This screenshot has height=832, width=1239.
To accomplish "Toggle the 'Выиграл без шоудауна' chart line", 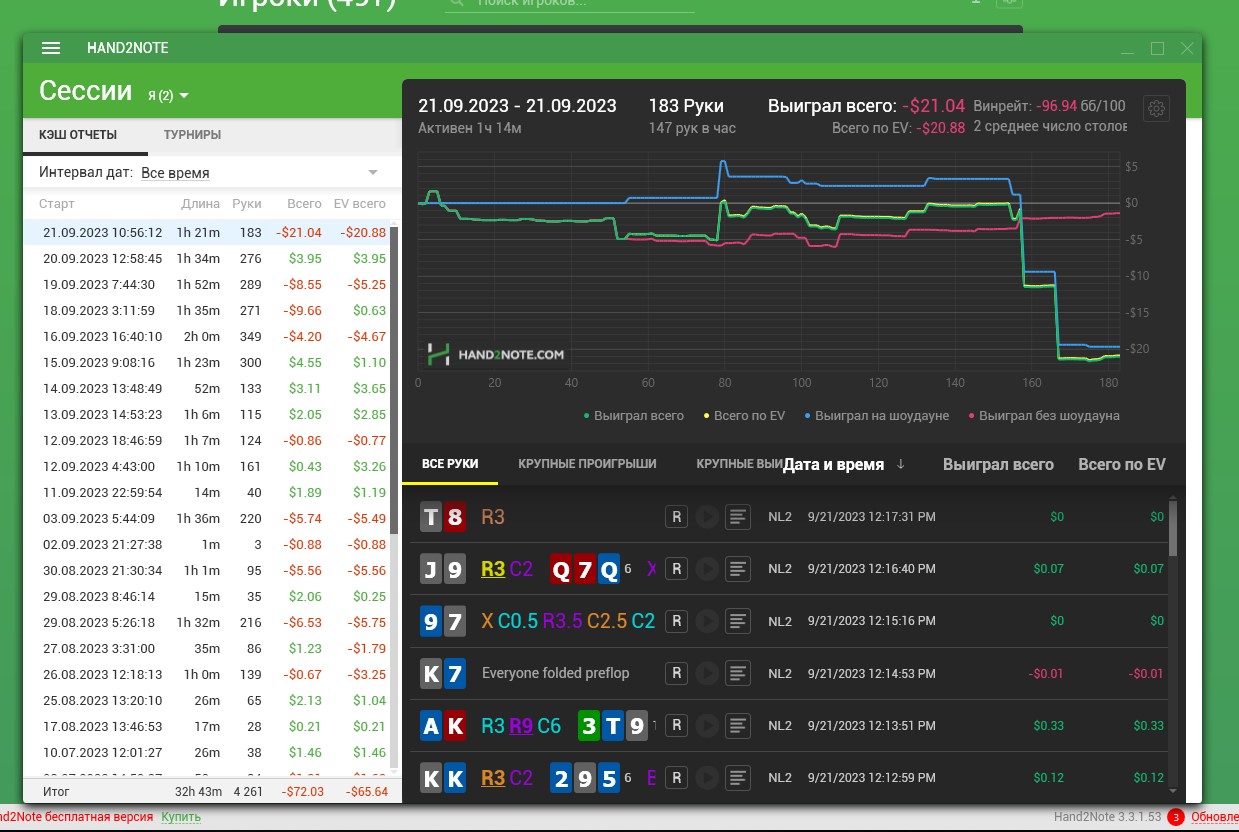I will click(x=1042, y=415).
